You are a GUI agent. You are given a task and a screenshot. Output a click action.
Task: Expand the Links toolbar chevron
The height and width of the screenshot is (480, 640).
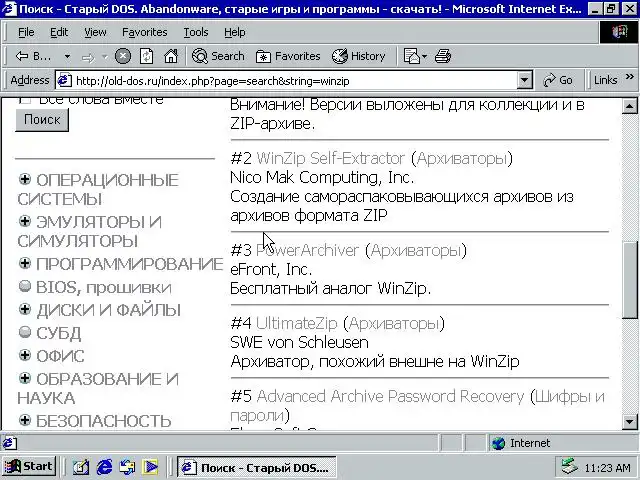click(x=629, y=76)
